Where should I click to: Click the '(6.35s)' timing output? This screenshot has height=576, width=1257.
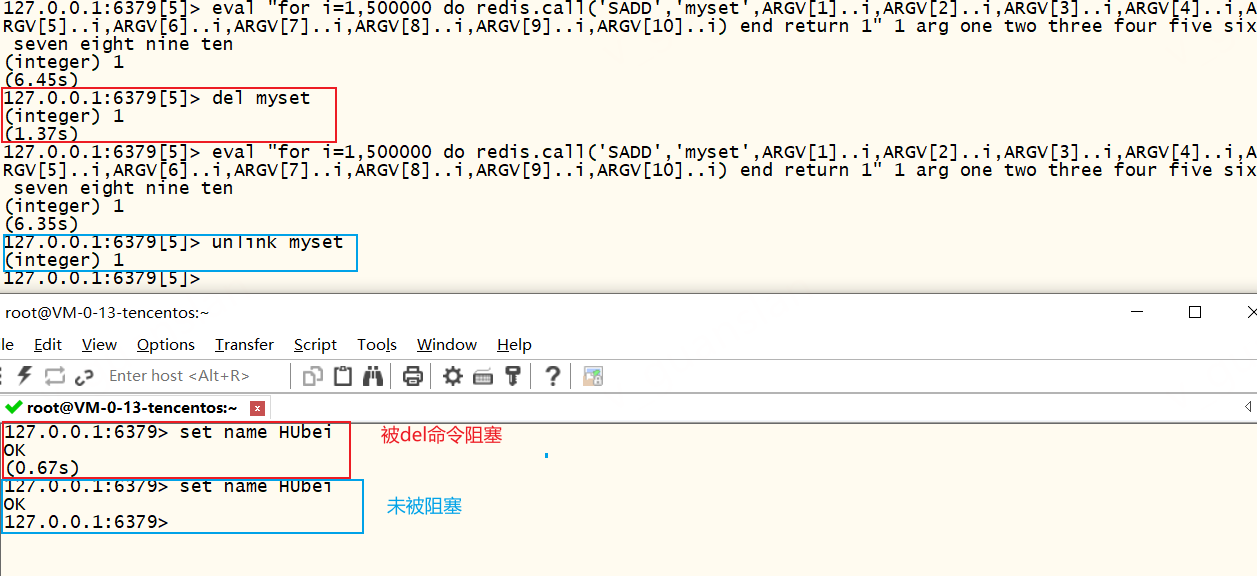coord(42,223)
